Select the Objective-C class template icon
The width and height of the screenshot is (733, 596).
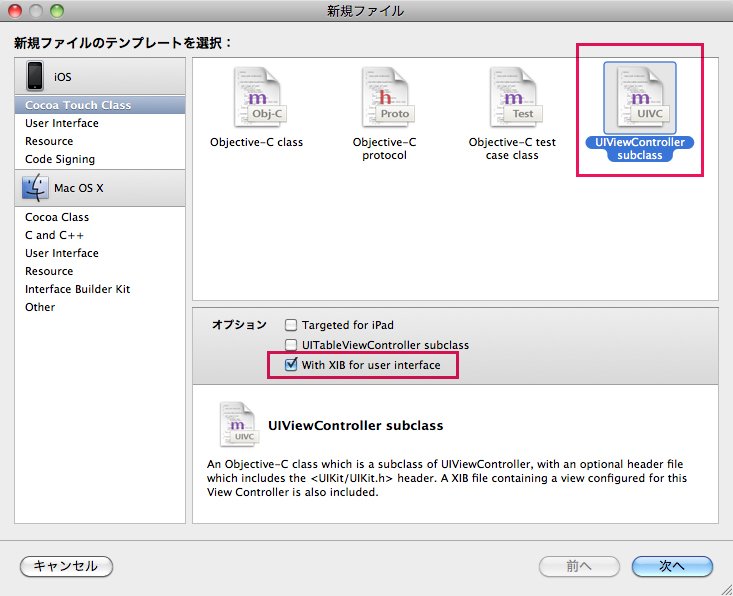(260, 97)
